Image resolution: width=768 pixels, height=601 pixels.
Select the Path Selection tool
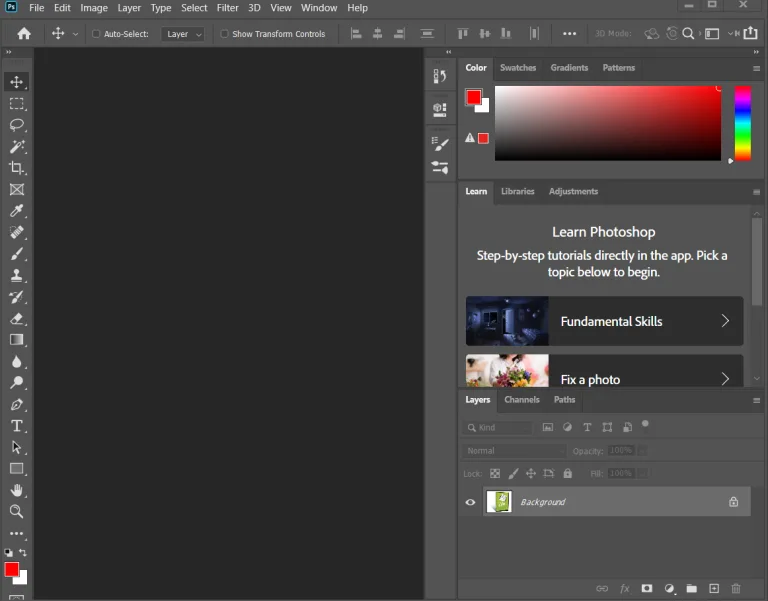[x=17, y=447]
